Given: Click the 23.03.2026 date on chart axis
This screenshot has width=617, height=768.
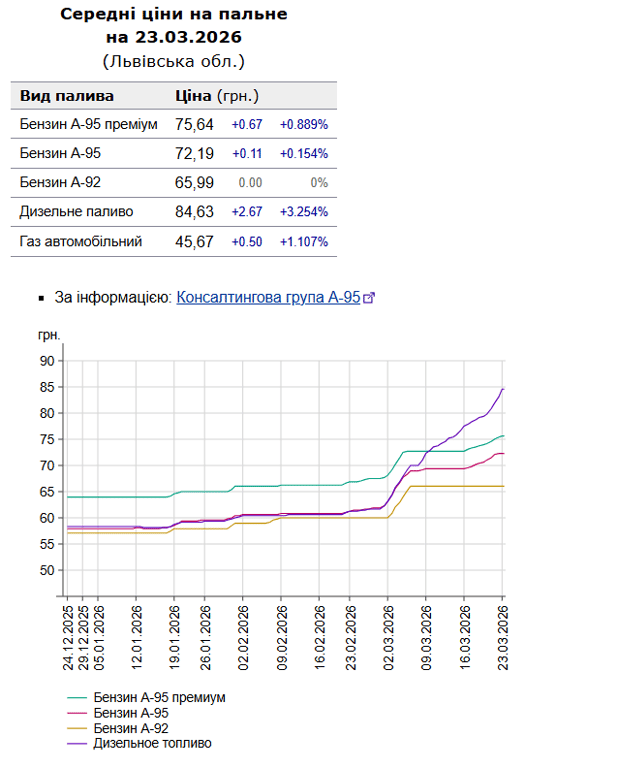Looking at the screenshot, I should point(502,637).
